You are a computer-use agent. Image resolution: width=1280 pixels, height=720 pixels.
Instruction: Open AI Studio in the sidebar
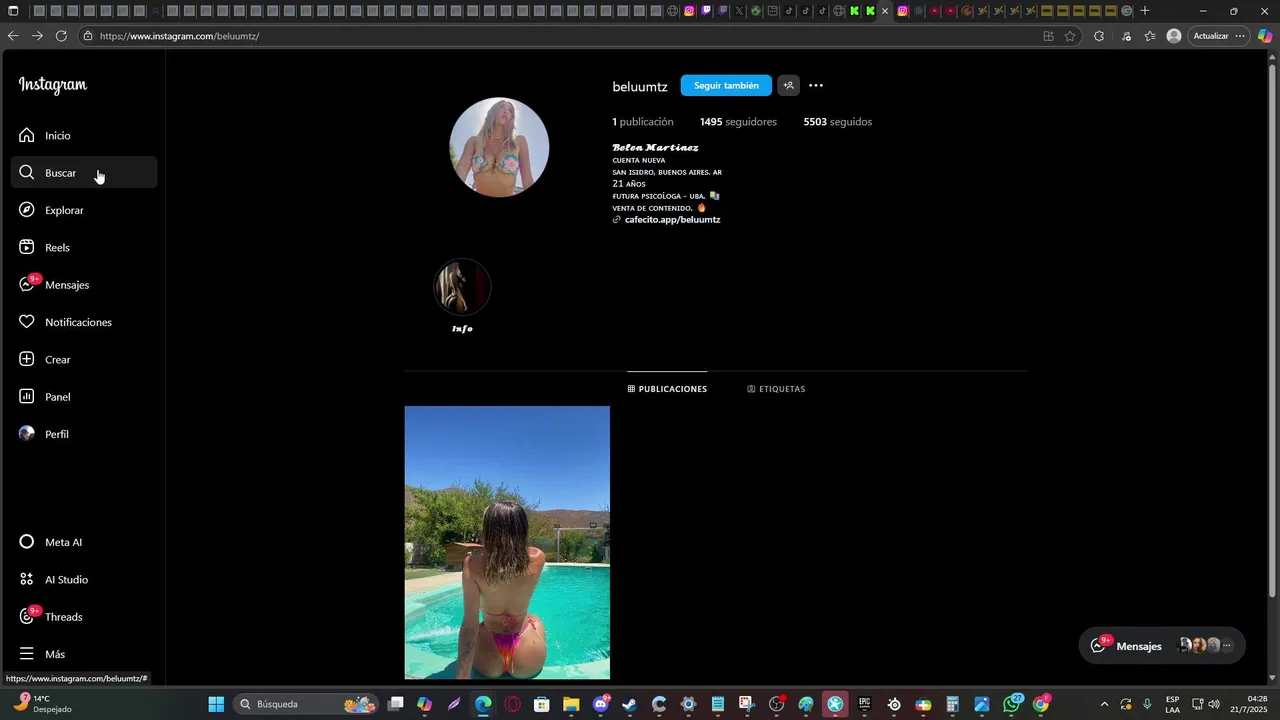point(84,579)
